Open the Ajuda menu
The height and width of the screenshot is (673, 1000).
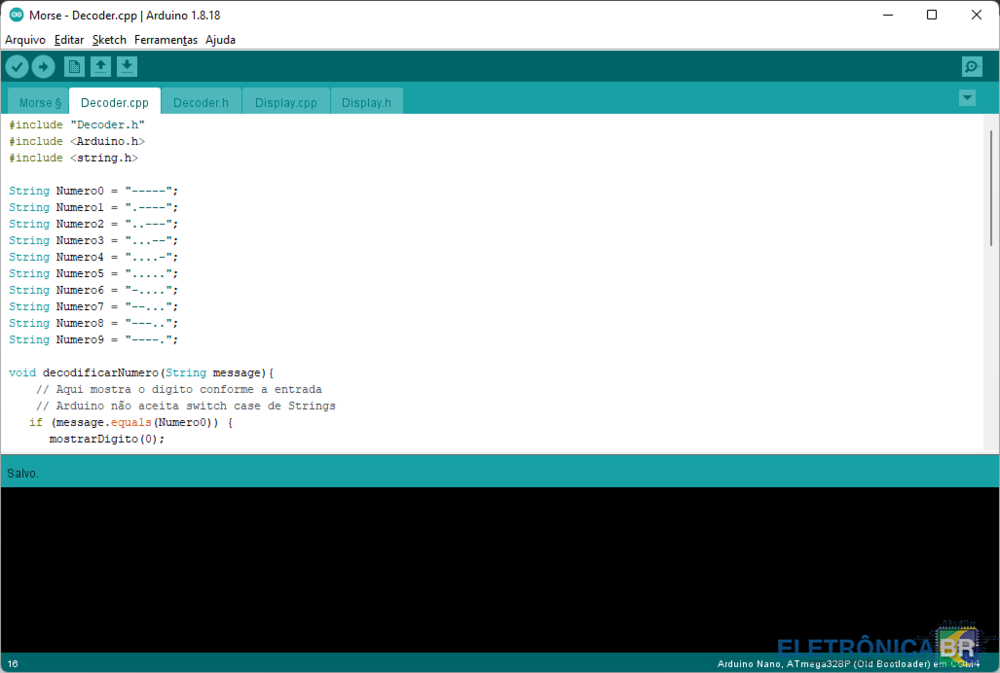pos(220,40)
